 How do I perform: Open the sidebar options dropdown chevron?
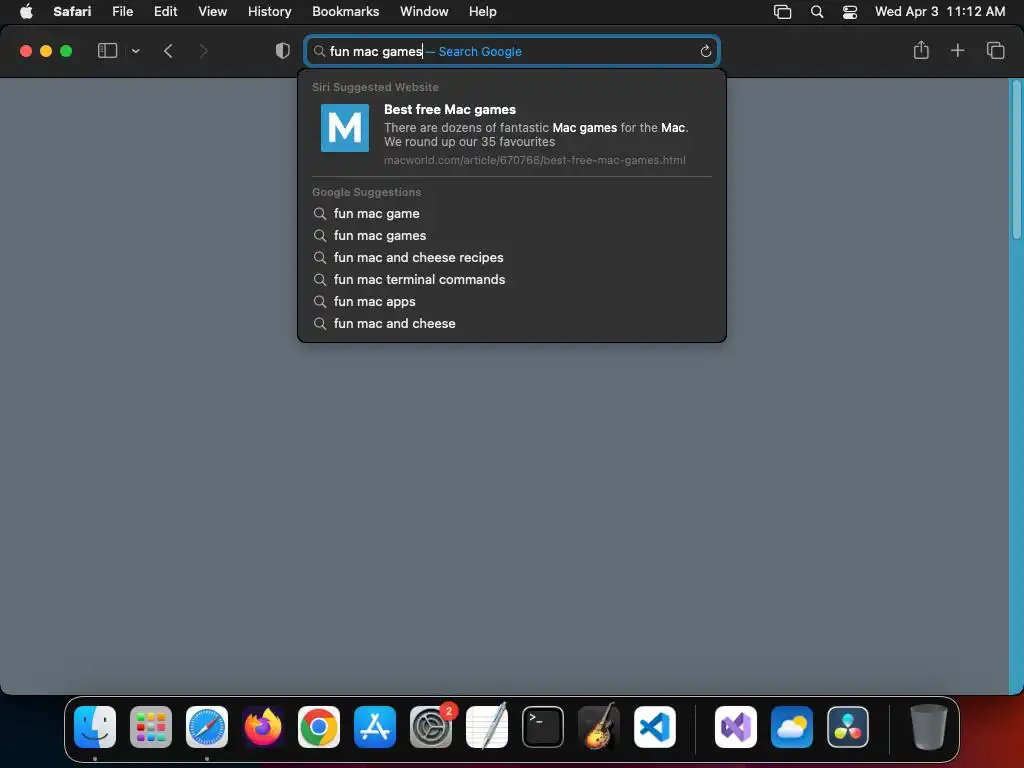point(136,51)
